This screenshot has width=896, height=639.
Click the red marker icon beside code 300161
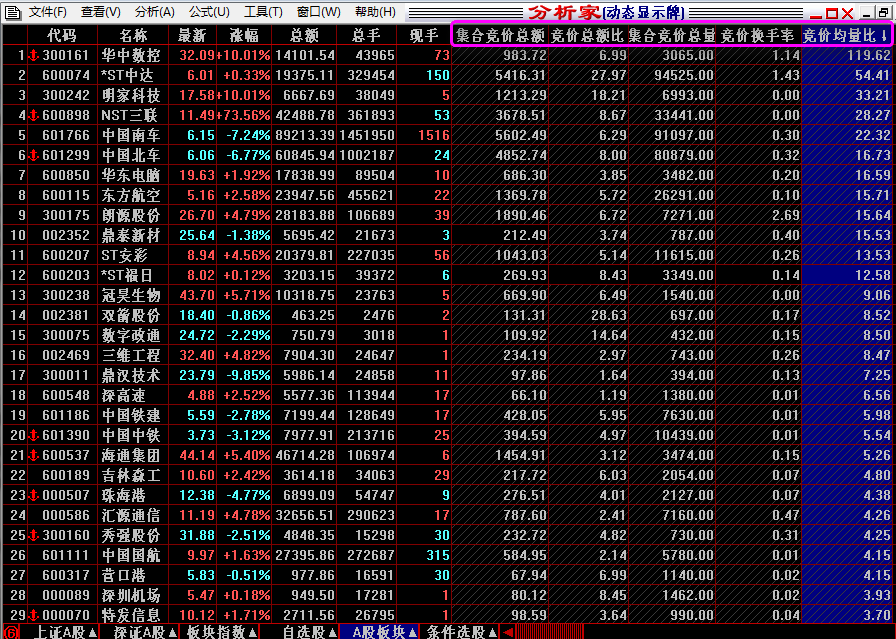pyautogui.click(x=34, y=55)
